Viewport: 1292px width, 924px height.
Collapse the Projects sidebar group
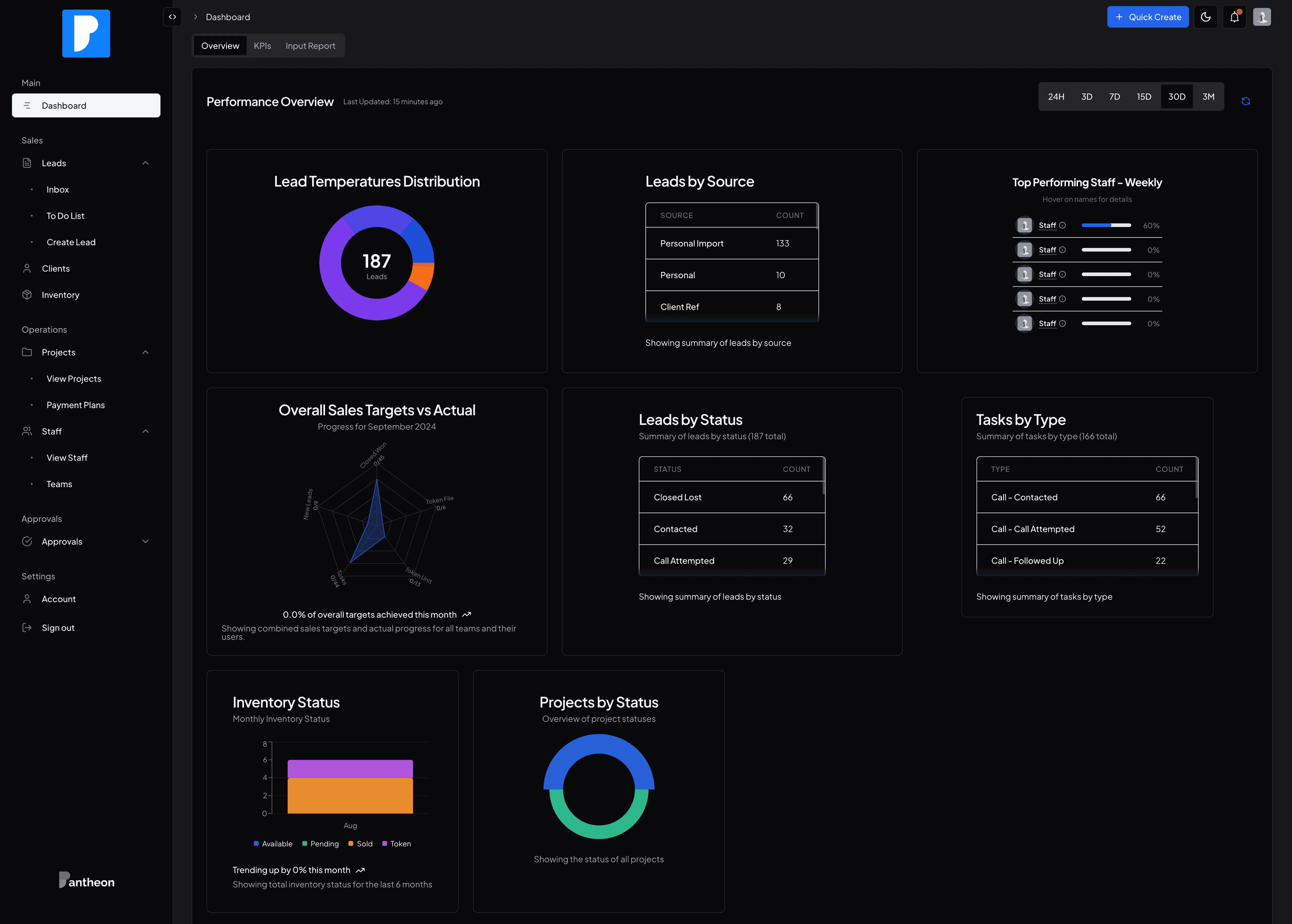click(145, 352)
